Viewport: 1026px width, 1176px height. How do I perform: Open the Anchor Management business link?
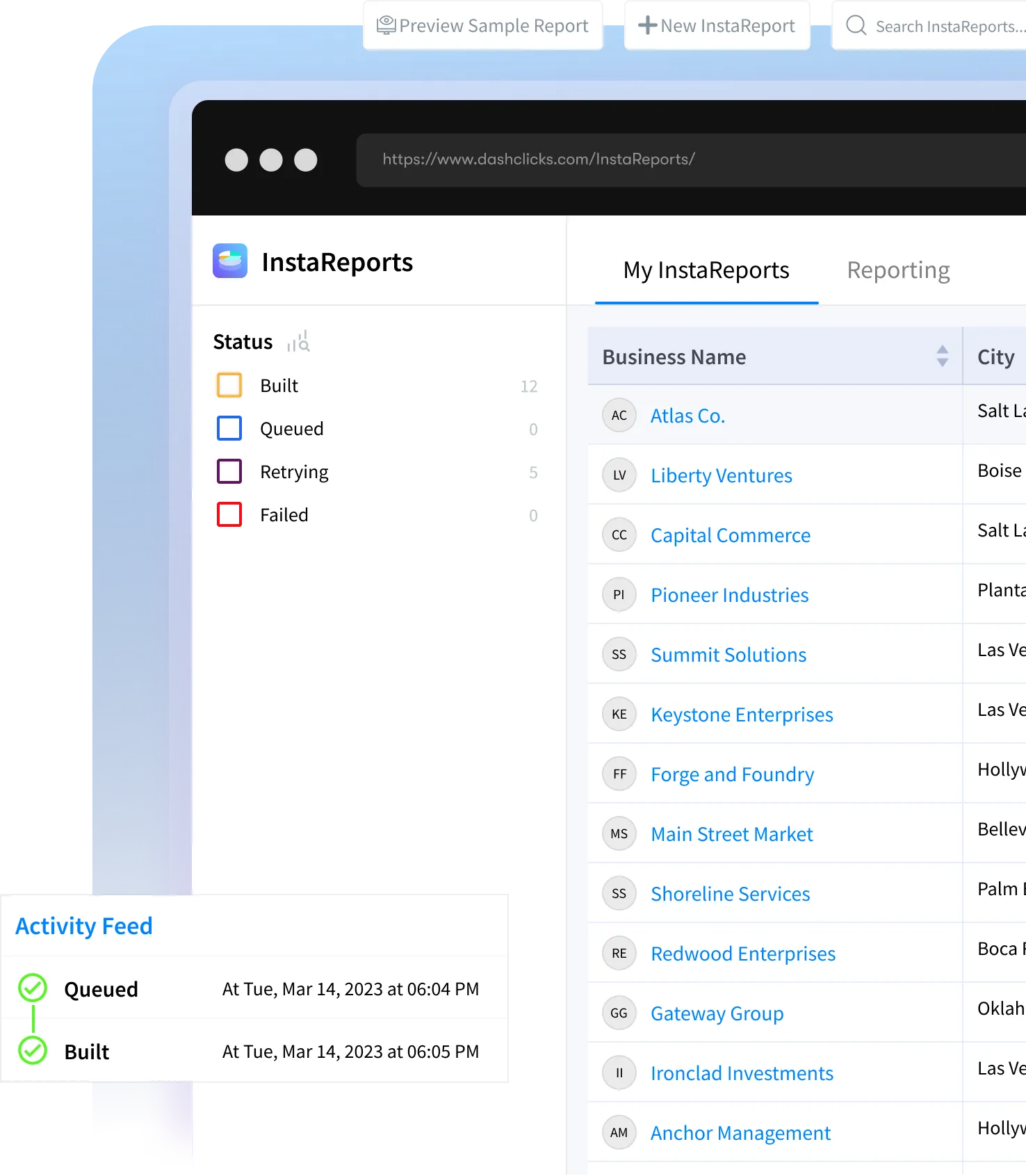click(x=740, y=1133)
